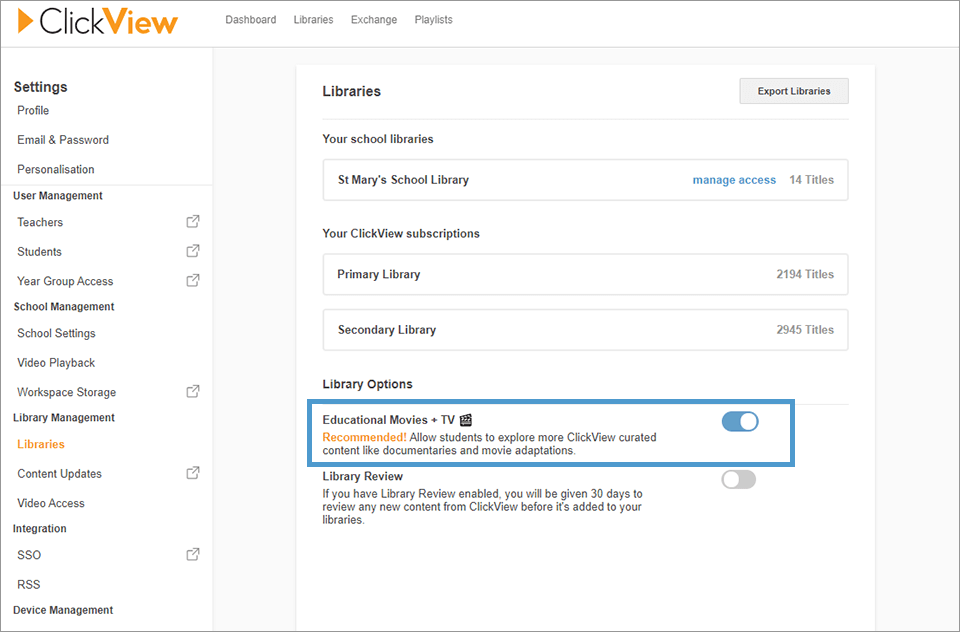
Task: Select Libraries in the top navigation
Action: [x=313, y=19]
